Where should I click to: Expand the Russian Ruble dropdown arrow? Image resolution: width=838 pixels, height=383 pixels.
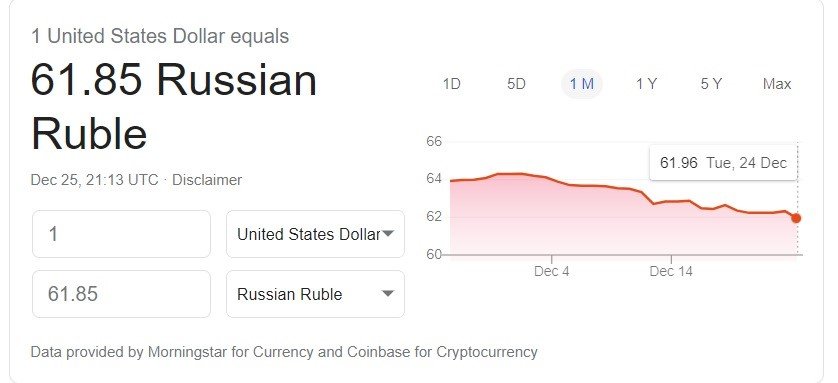[389, 293]
